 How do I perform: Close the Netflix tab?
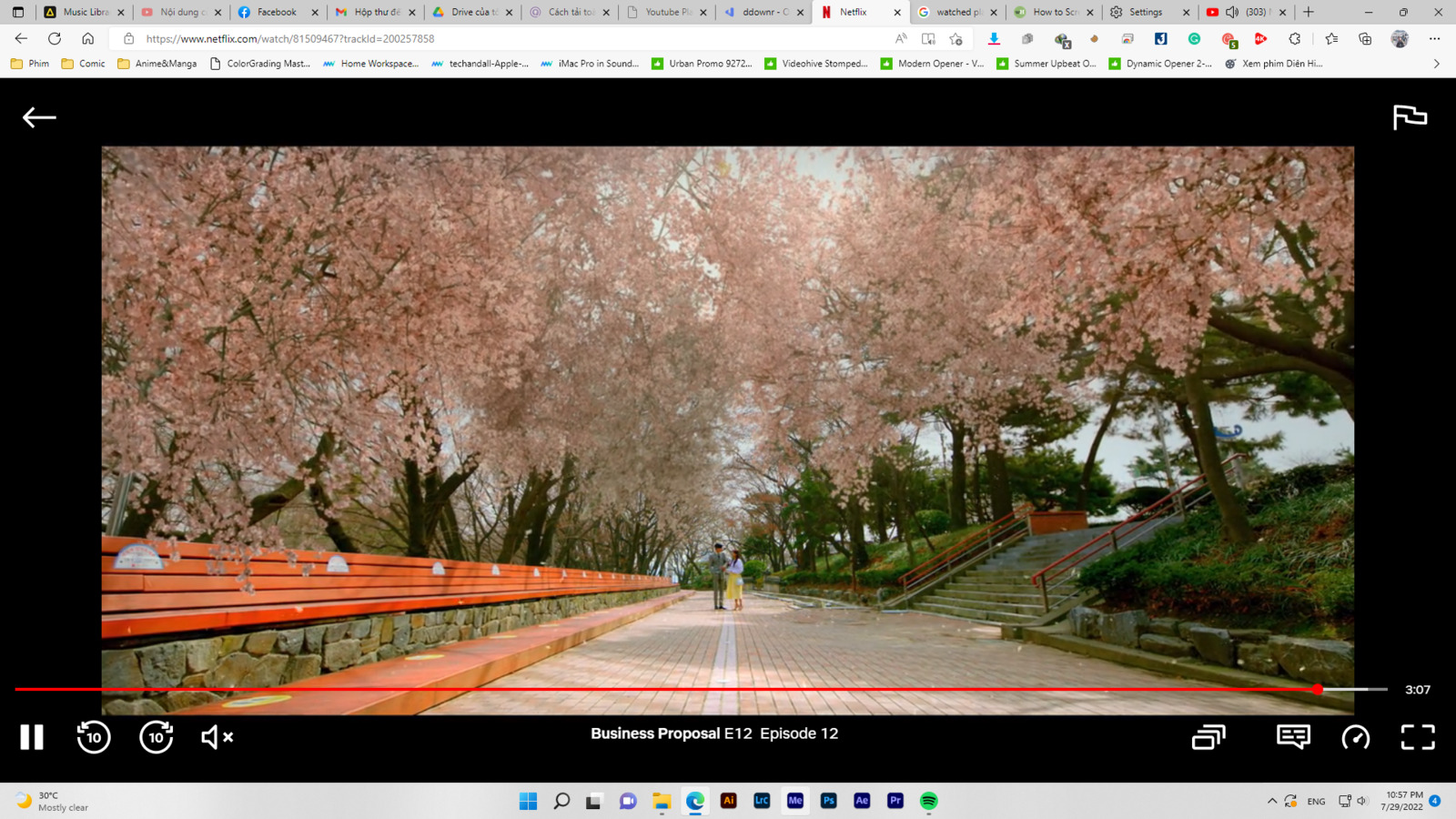pyautogui.click(x=896, y=12)
